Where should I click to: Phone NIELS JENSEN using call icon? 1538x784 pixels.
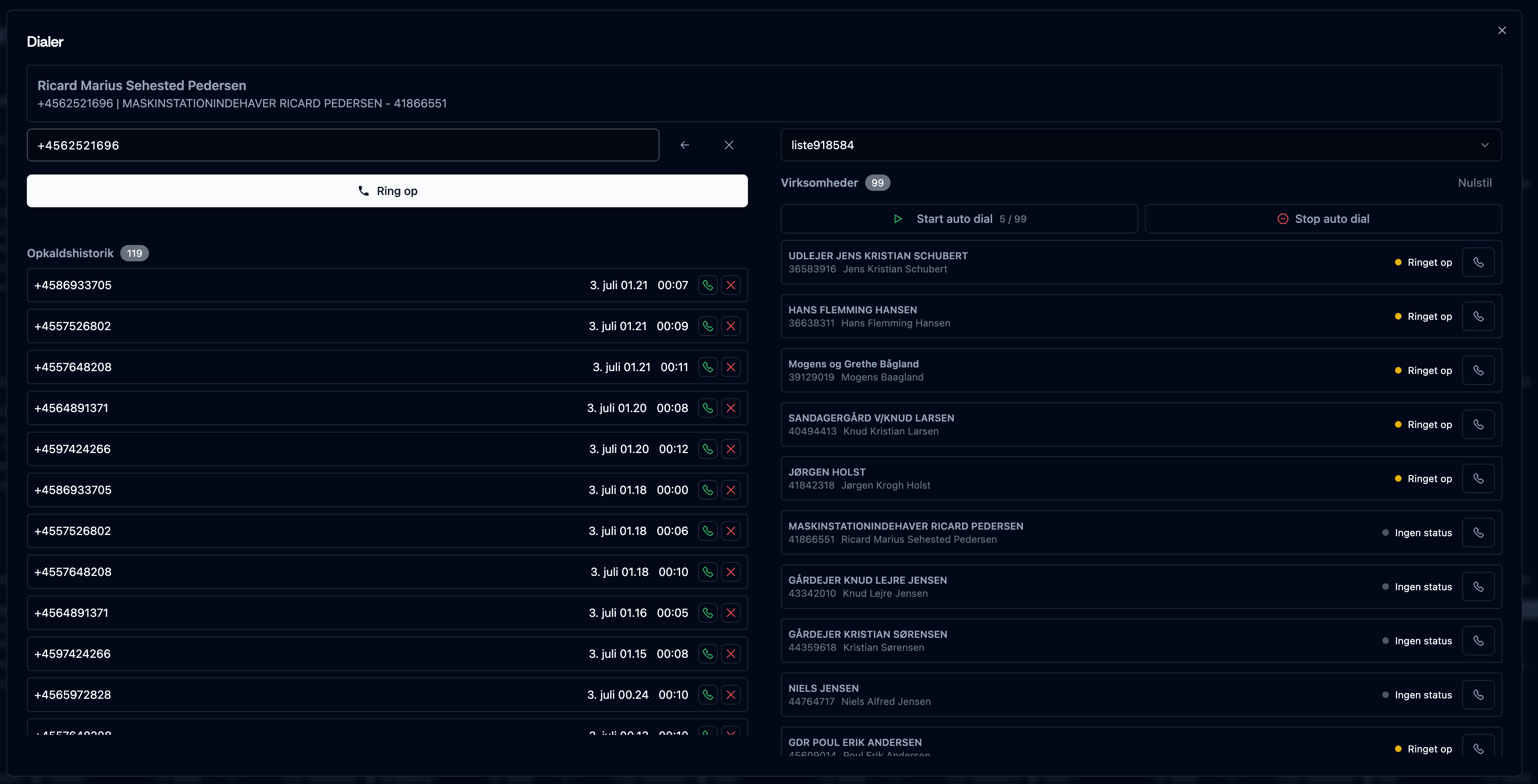tap(1478, 694)
